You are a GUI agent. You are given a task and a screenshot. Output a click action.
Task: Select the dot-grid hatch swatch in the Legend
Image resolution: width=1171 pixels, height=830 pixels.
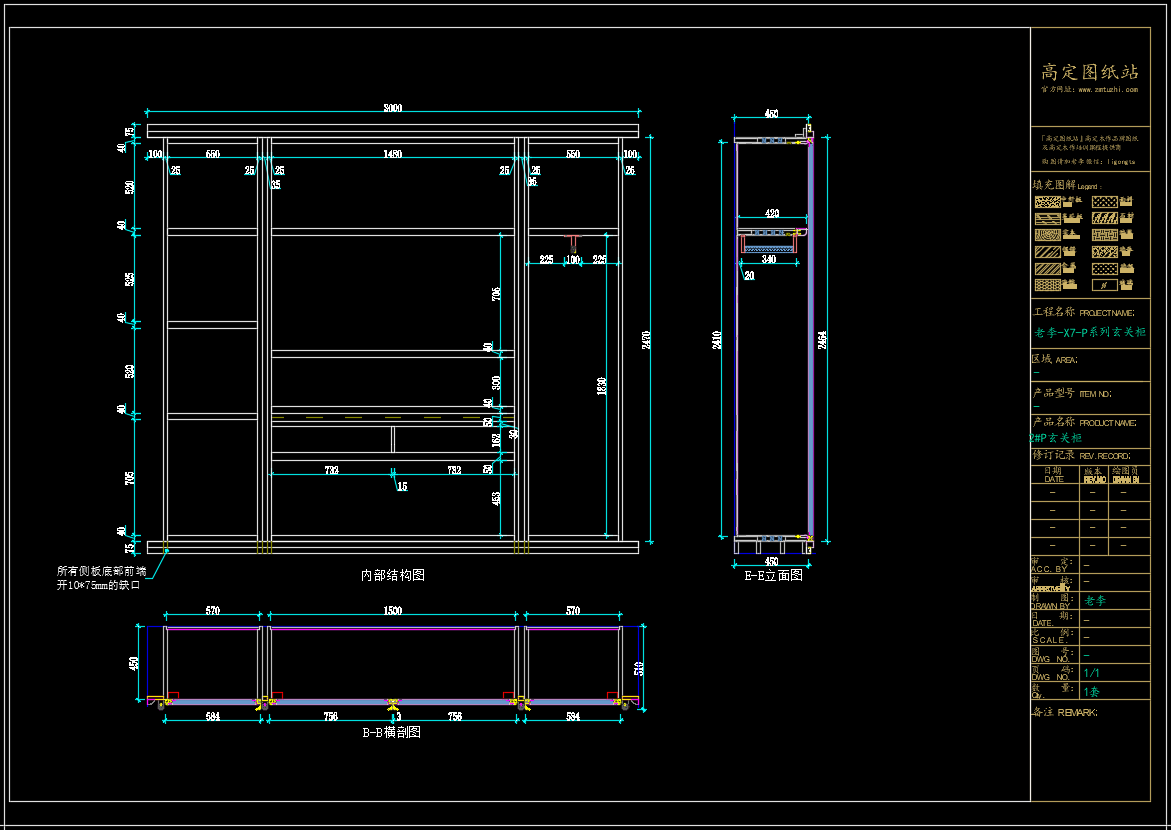tap(1105, 269)
